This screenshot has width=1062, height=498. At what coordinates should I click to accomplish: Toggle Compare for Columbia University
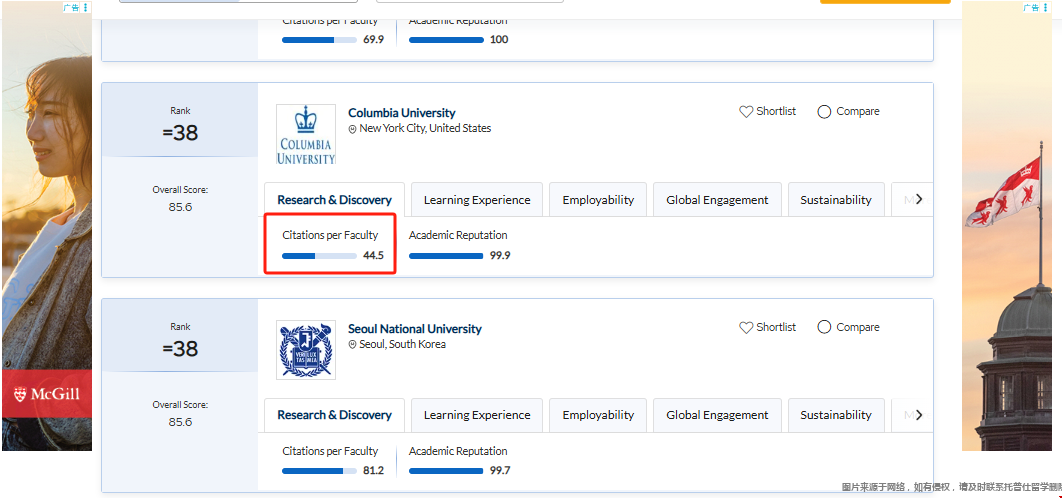(824, 112)
